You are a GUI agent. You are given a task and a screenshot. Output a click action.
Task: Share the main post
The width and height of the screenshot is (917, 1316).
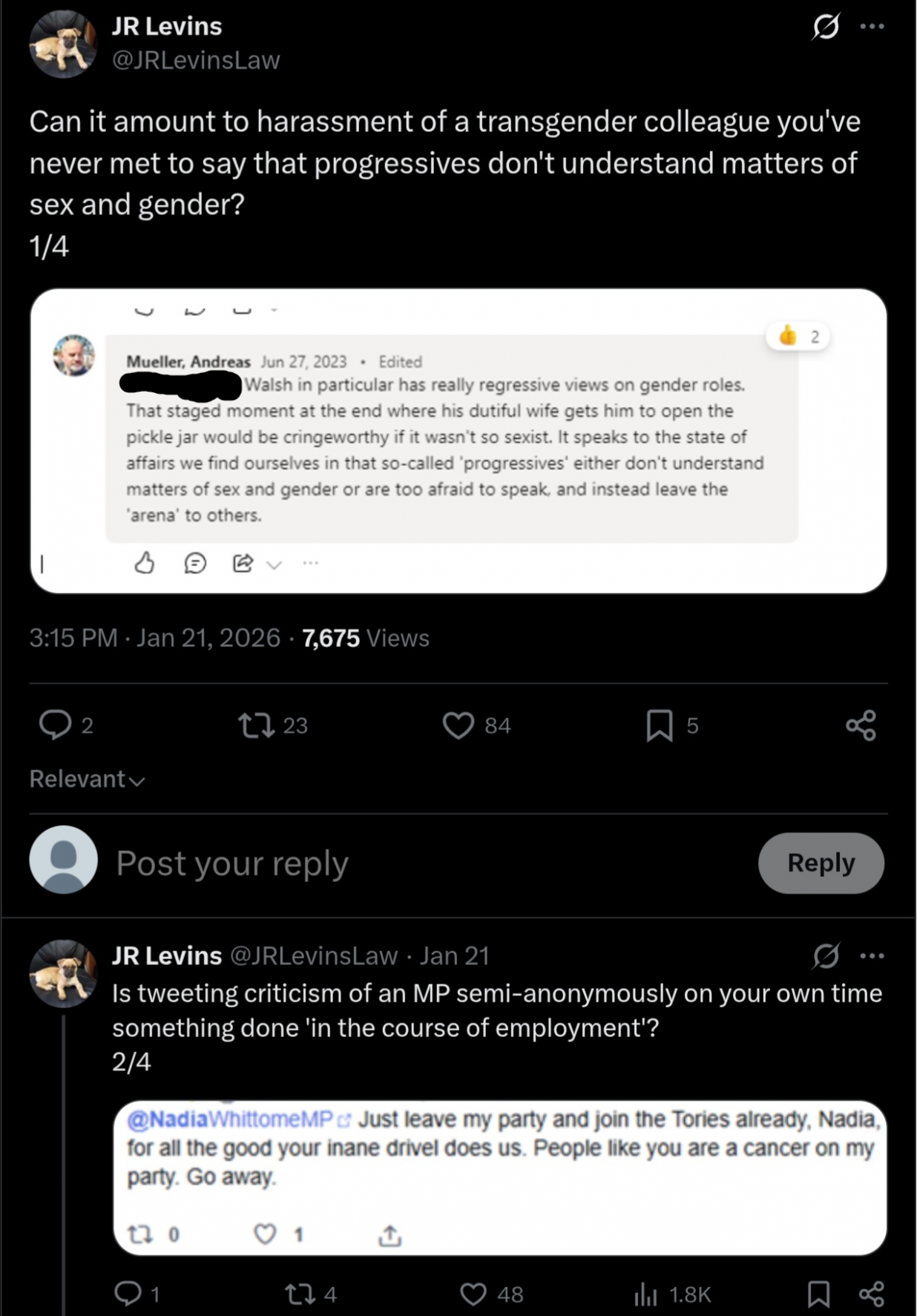coord(861,725)
